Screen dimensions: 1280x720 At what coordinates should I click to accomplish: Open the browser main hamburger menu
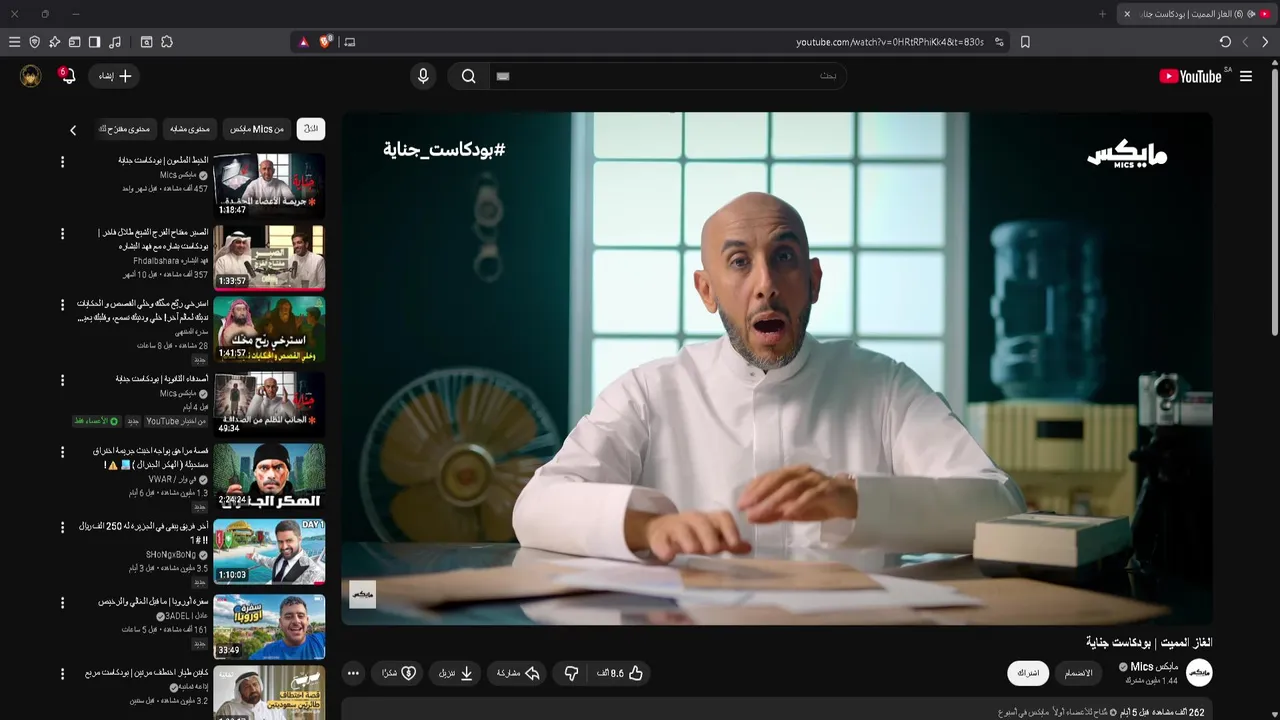click(14, 42)
